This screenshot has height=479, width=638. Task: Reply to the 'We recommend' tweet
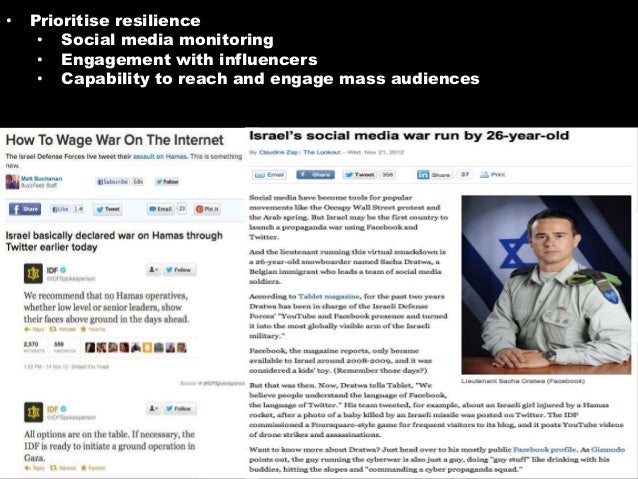click(x=35, y=329)
